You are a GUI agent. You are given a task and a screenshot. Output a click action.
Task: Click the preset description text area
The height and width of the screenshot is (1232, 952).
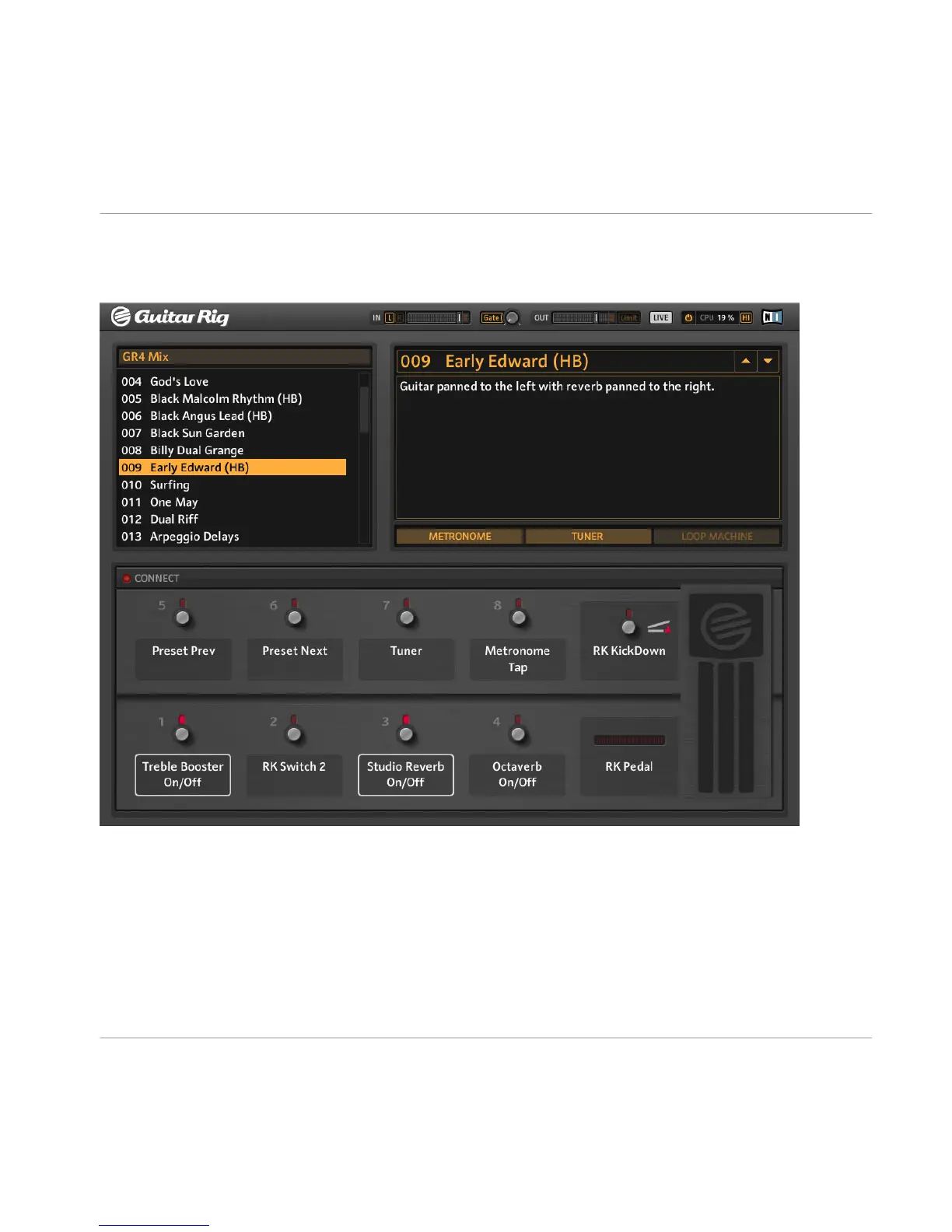pos(588,447)
